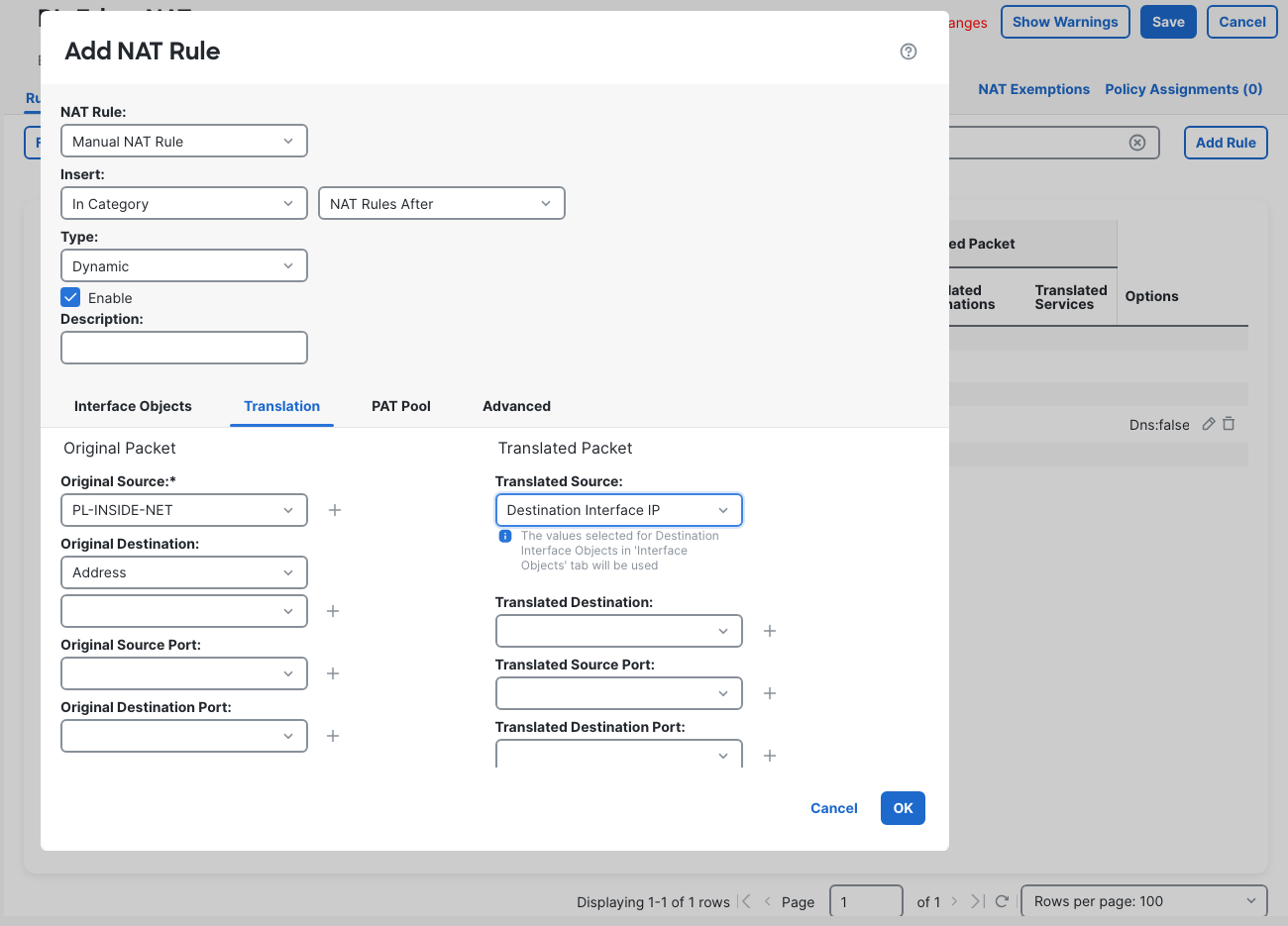
Task: Open the Original Destination Address type dropdown
Action: coord(184,572)
